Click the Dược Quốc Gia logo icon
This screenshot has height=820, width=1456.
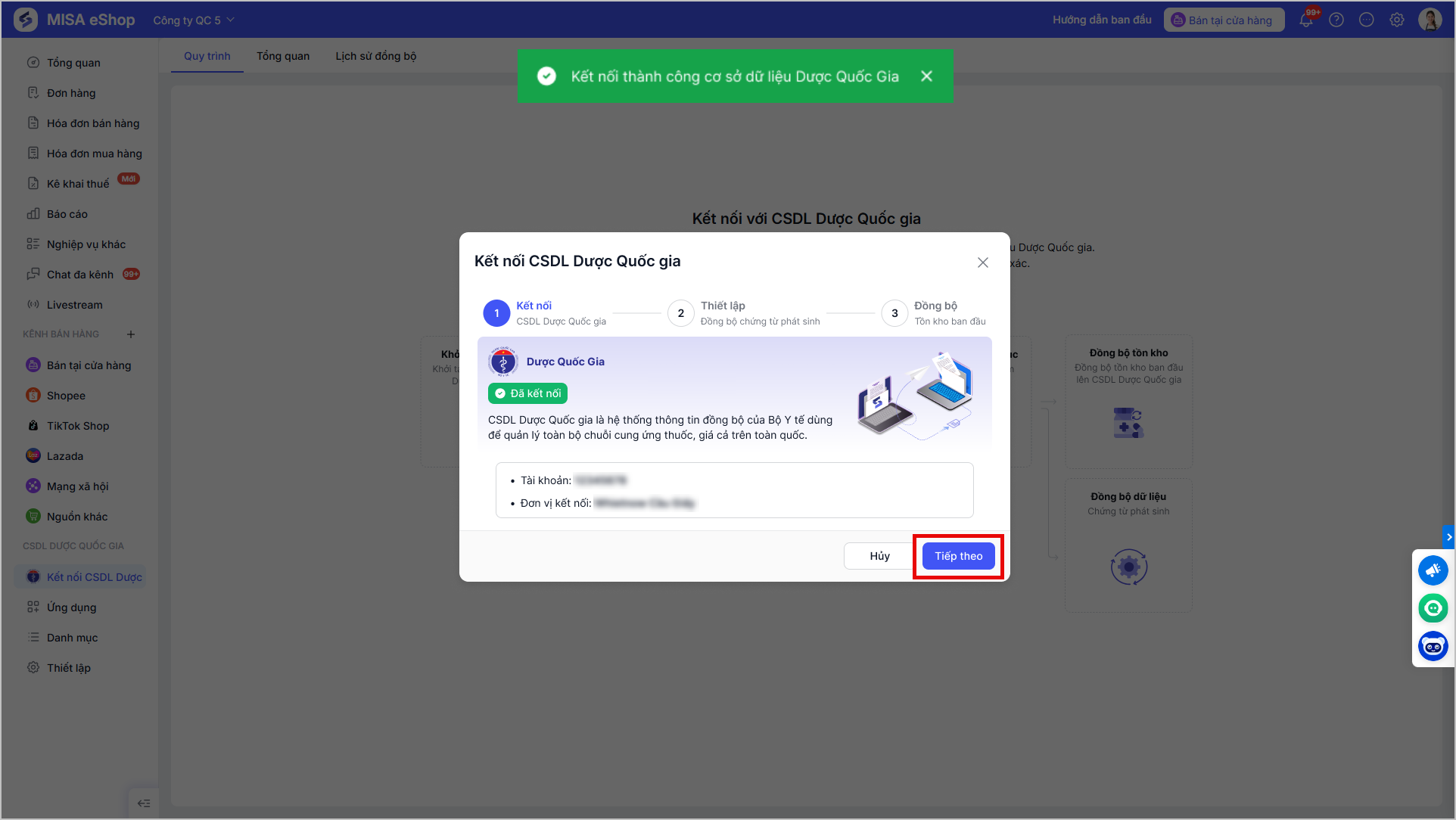[503, 362]
